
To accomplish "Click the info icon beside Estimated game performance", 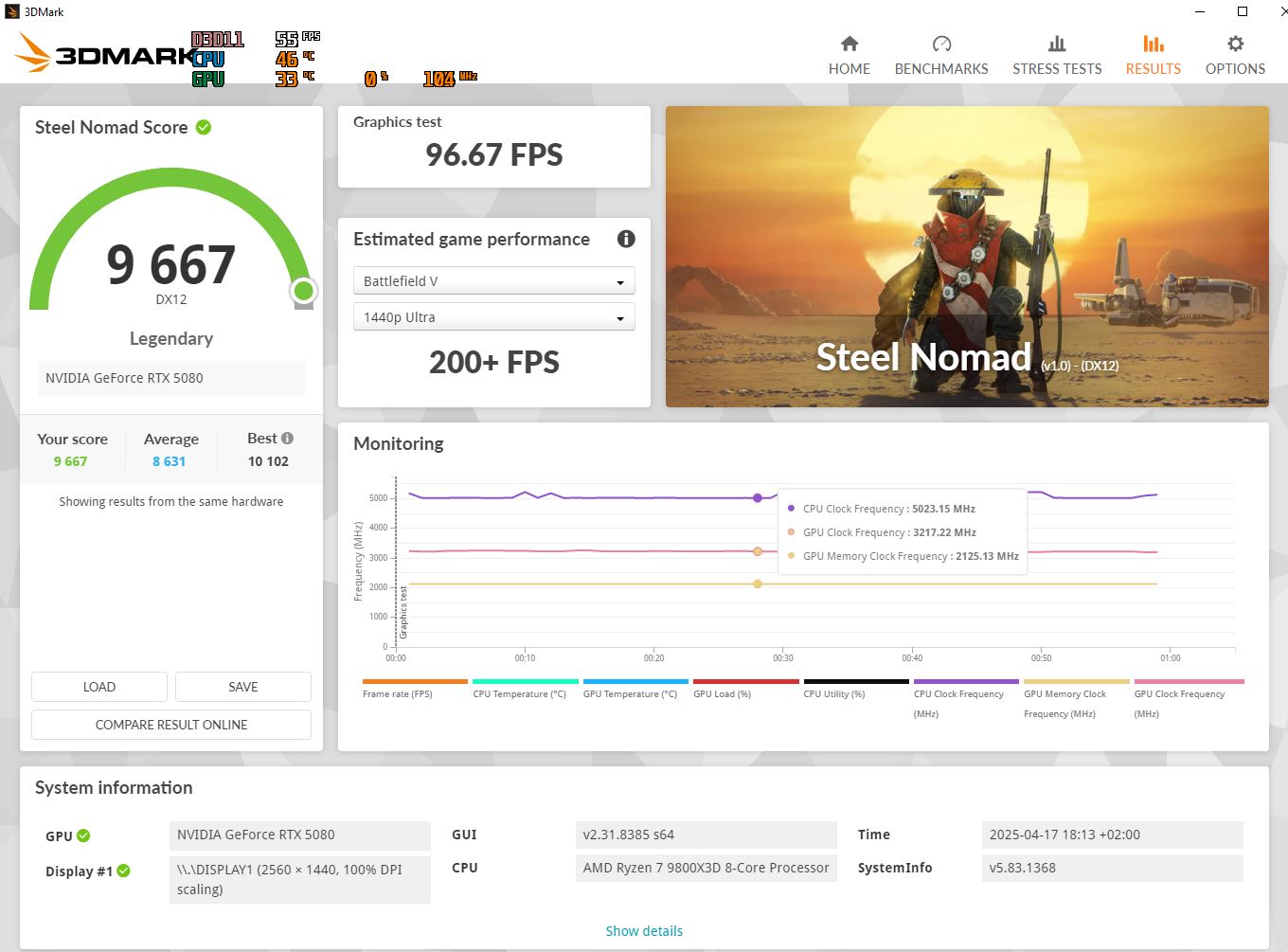I will click(x=626, y=239).
